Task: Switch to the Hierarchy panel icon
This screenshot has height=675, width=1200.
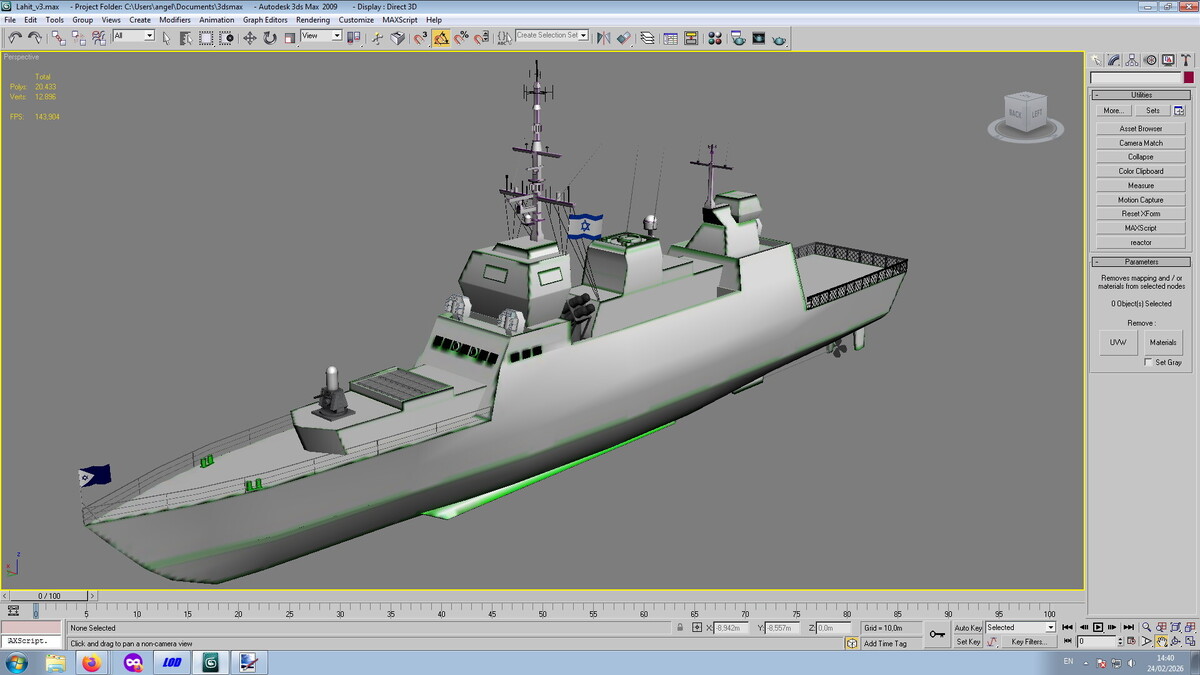Action: pyautogui.click(x=1132, y=60)
